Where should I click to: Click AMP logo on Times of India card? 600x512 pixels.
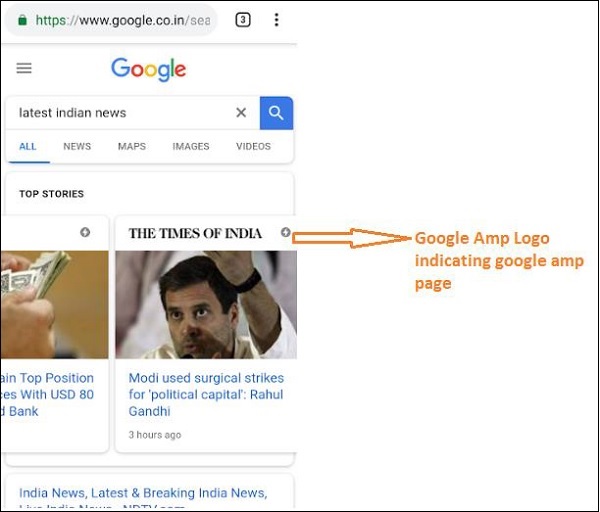click(286, 233)
